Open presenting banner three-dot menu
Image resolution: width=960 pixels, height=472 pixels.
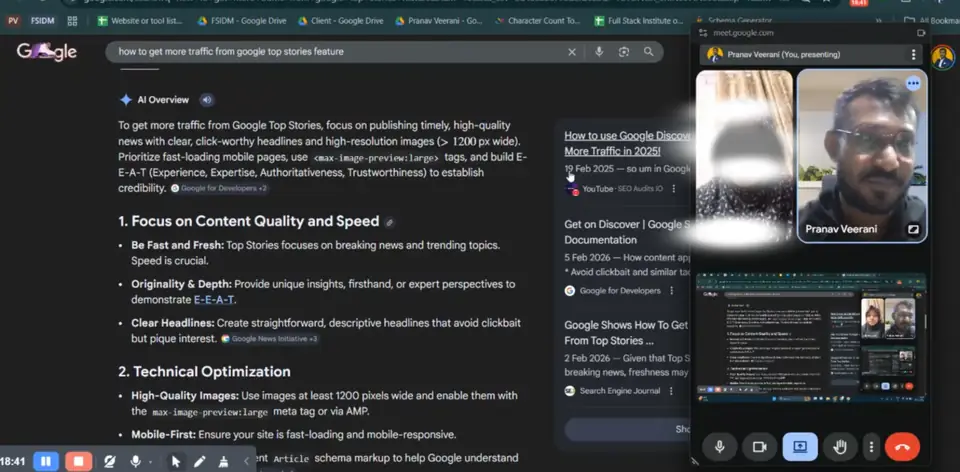(x=913, y=54)
